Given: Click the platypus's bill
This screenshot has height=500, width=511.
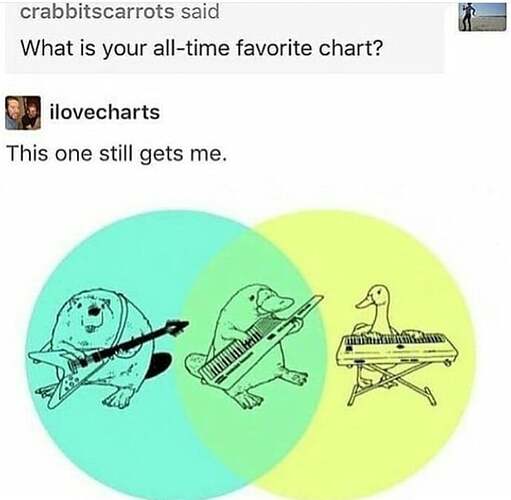Looking at the screenshot, I should 278,302.
